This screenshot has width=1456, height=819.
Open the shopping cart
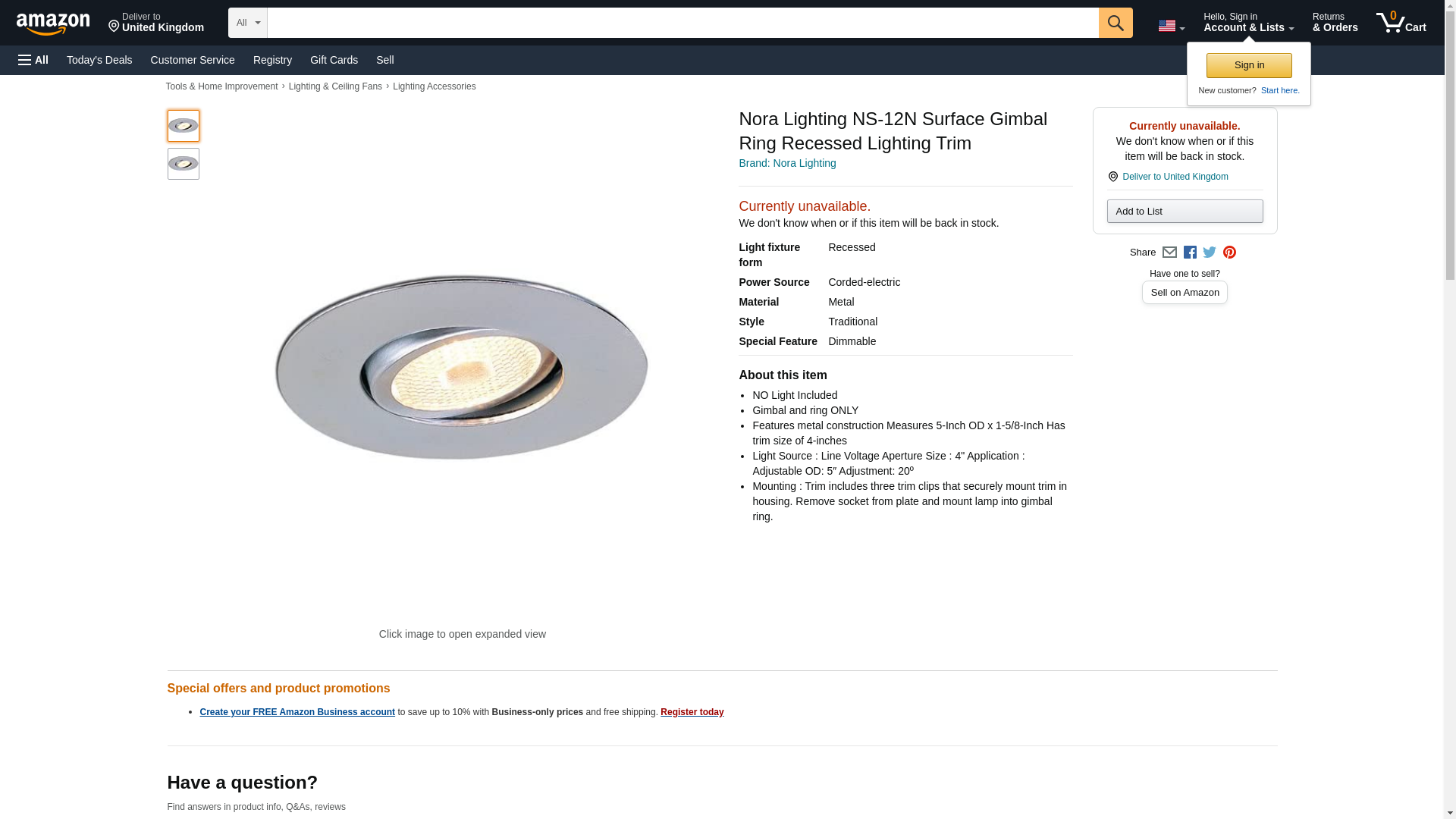[x=1401, y=23]
